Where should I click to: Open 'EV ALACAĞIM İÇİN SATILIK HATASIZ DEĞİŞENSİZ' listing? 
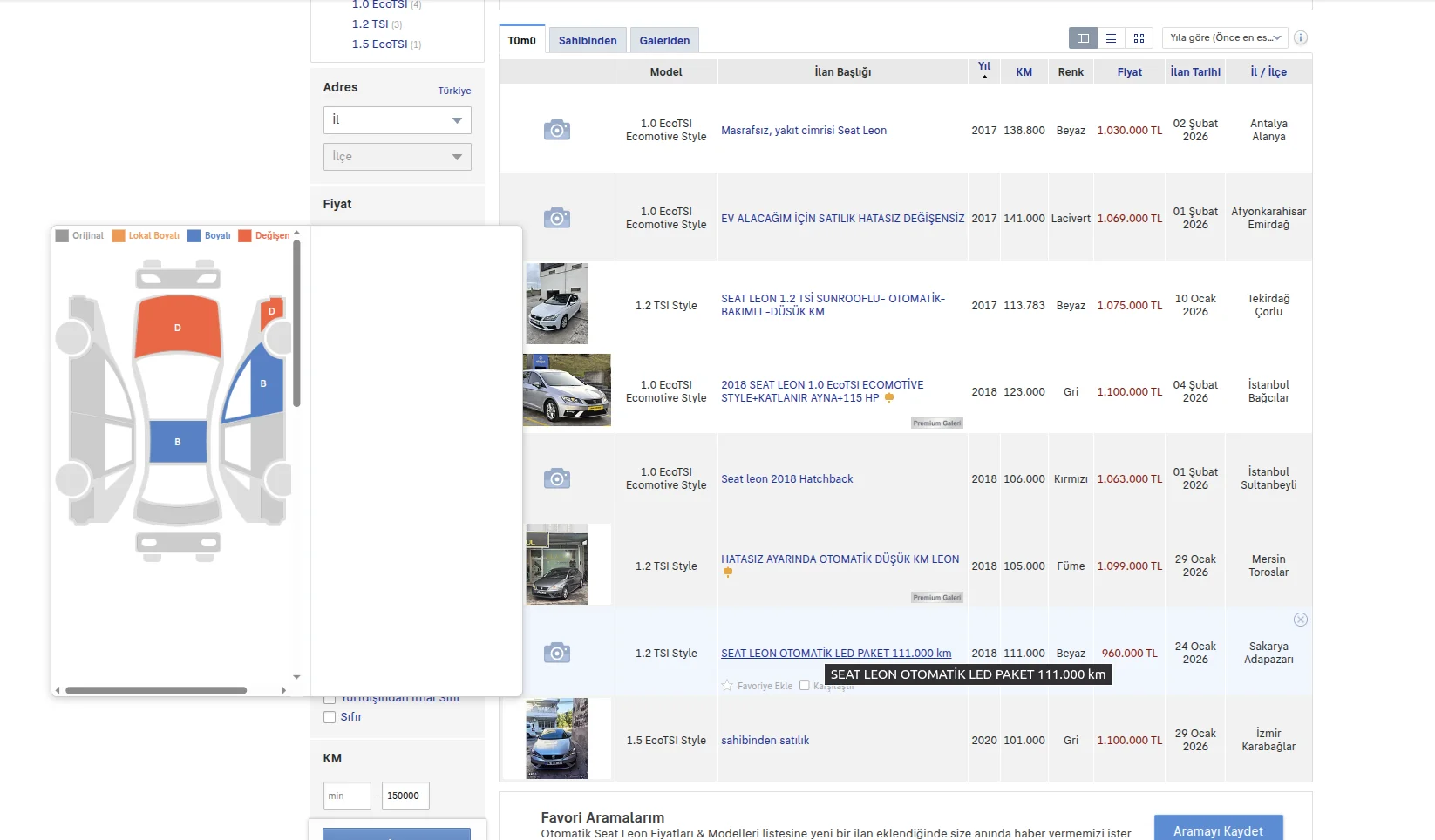point(843,219)
